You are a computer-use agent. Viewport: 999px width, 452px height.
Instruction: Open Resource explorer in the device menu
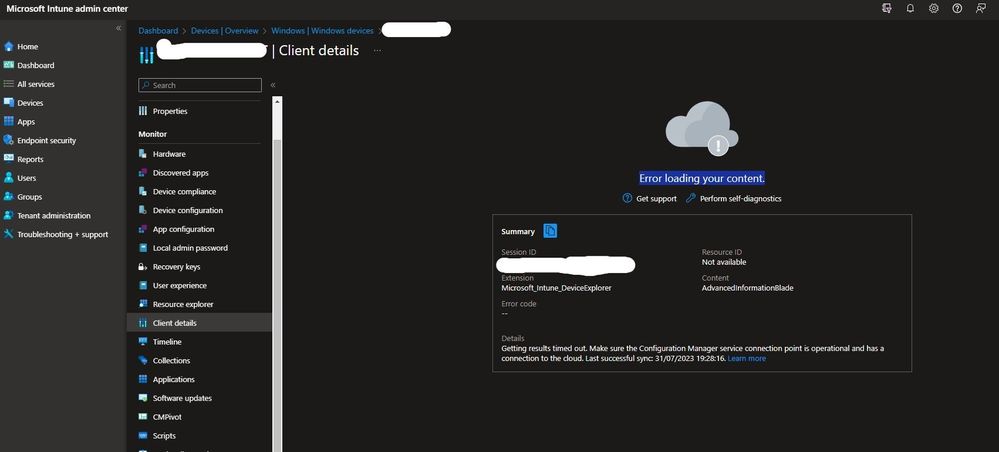tap(183, 304)
